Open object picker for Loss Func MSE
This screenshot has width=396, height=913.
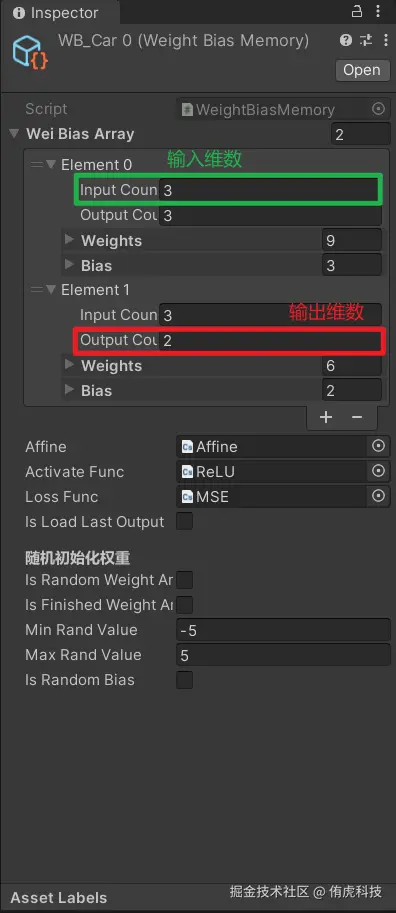(x=379, y=496)
